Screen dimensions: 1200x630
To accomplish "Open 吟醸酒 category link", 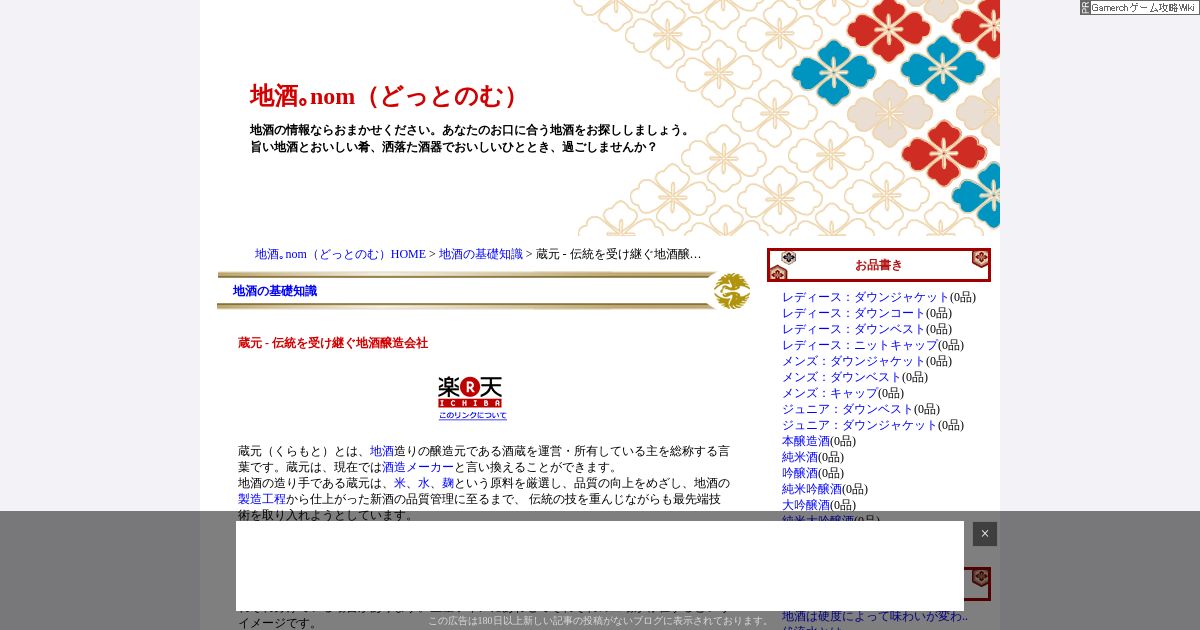I will pos(800,473).
